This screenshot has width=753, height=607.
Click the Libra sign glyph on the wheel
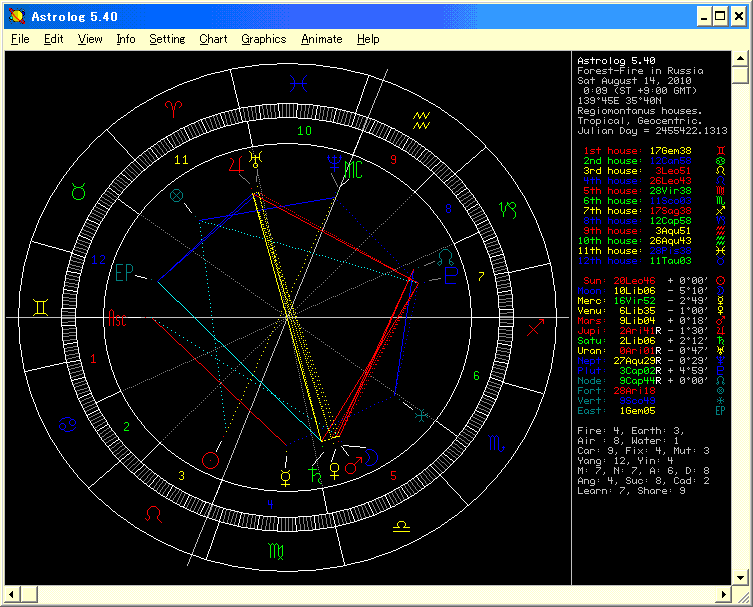pos(401,526)
